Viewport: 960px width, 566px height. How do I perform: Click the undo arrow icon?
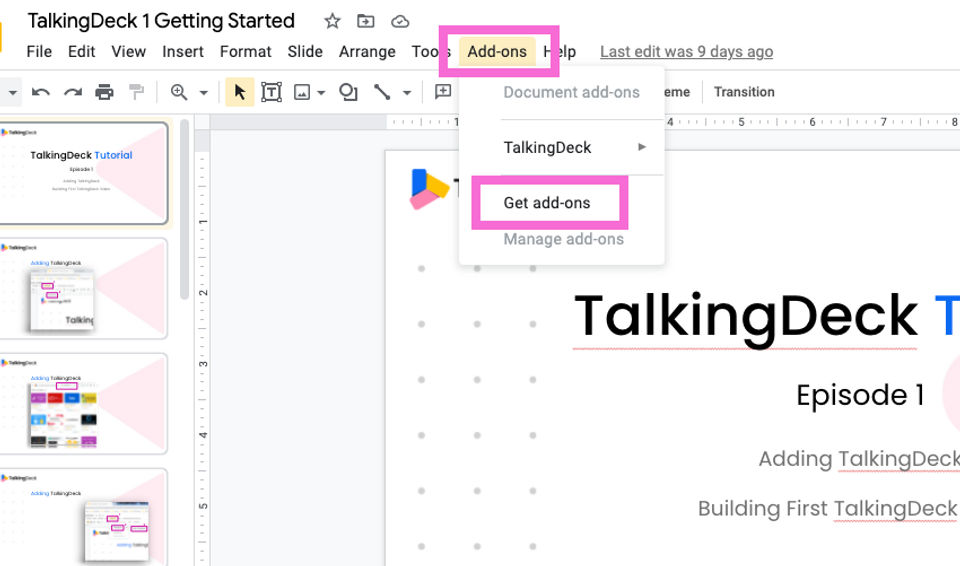click(x=40, y=92)
